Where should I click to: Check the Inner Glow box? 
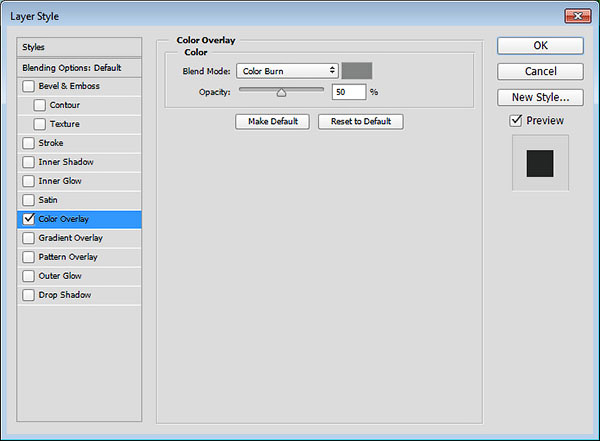pos(28,181)
